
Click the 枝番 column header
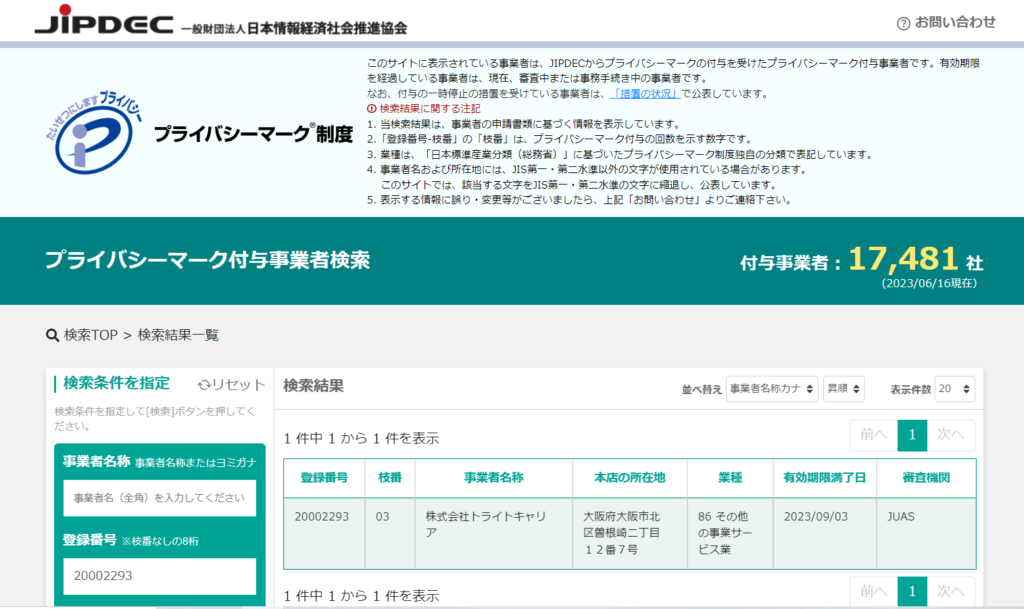click(x=390, y=478)
